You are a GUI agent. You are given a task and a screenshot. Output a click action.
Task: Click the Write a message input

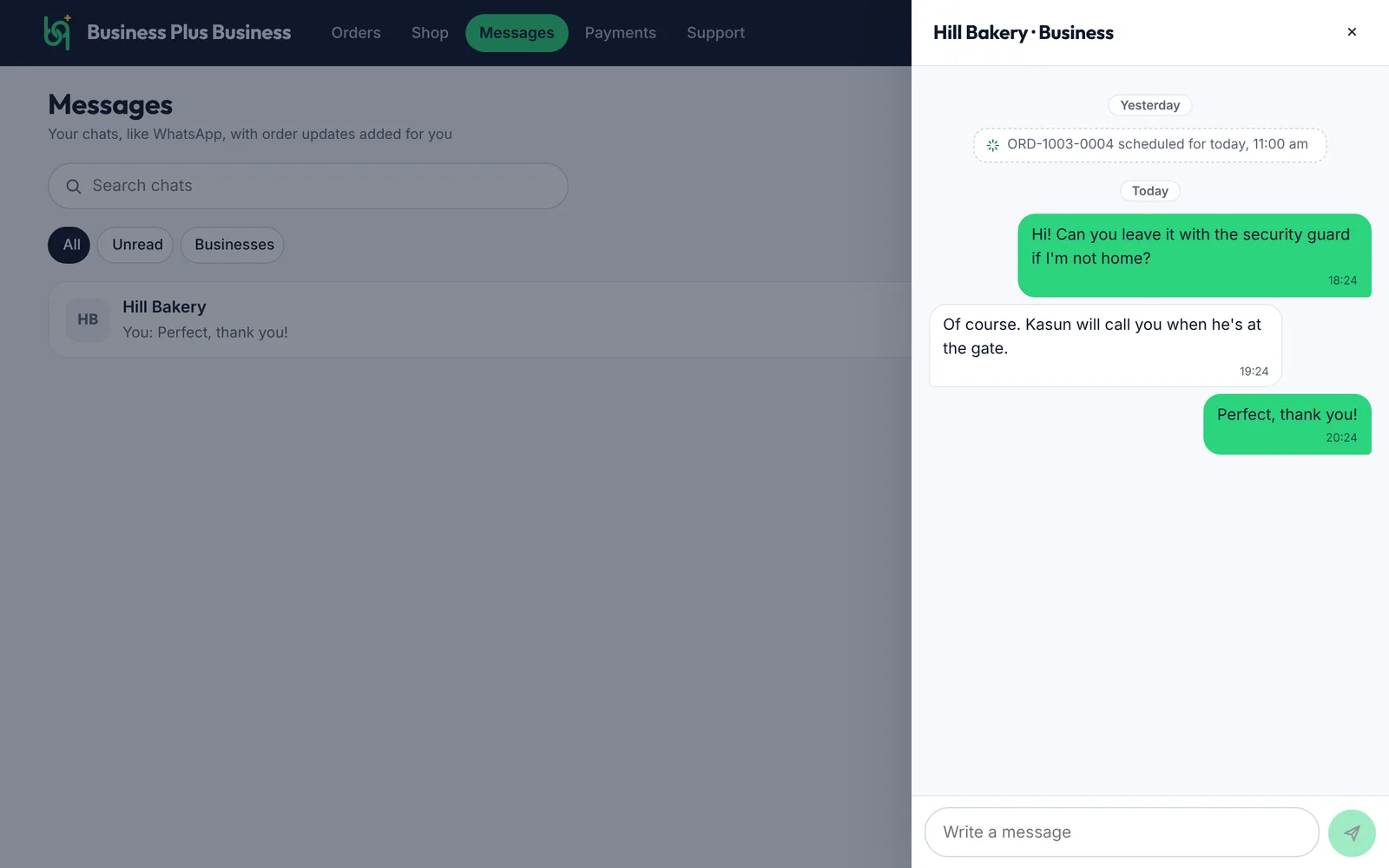coord(1122,832)
